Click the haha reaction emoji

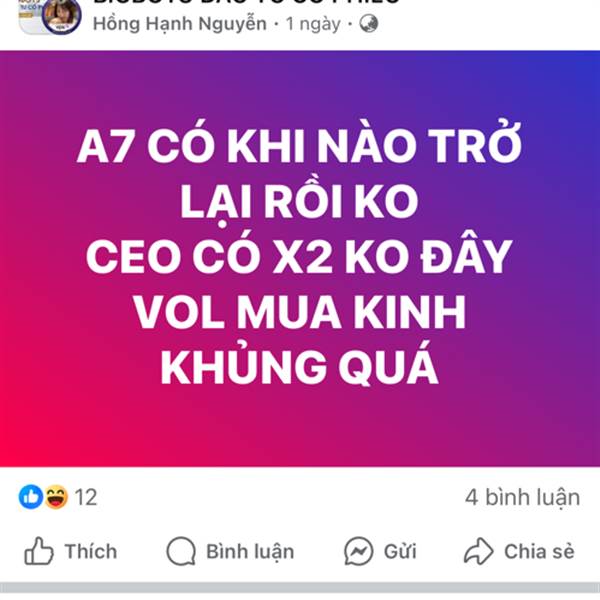(56, 497)
